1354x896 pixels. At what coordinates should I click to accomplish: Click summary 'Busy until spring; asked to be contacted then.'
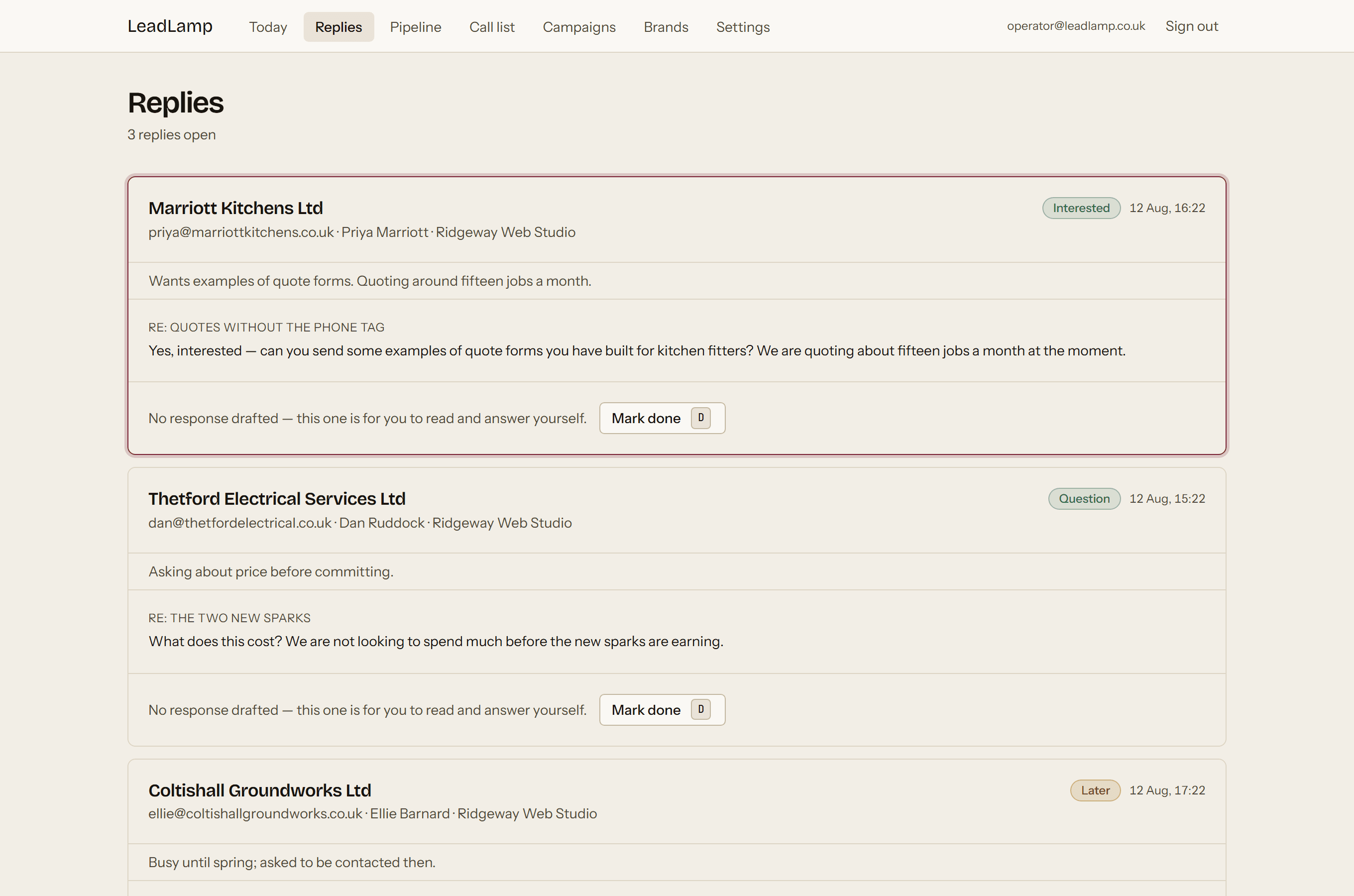click(x=292, y=862)
